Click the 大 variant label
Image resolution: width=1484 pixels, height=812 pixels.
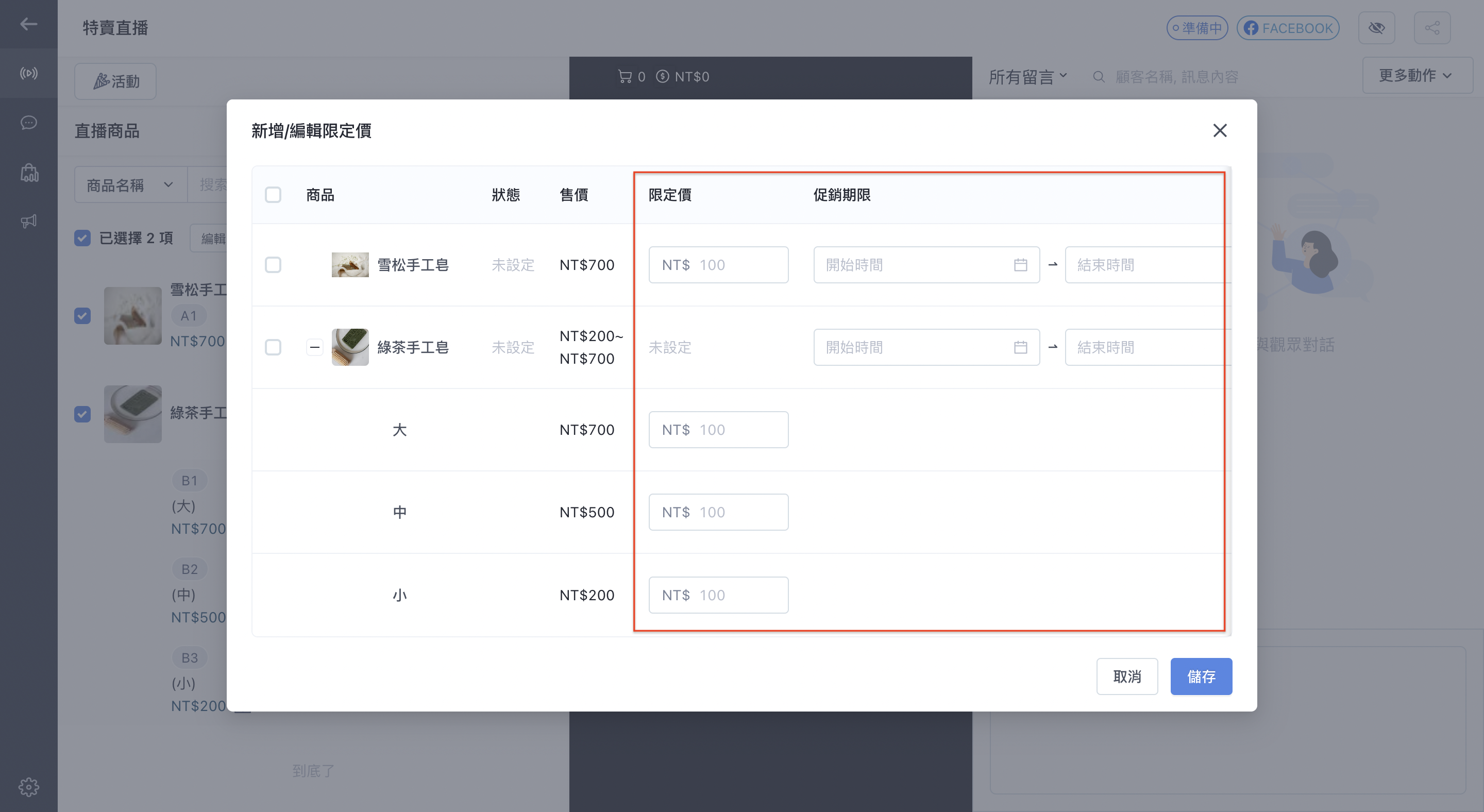click(x=400, y=430)
